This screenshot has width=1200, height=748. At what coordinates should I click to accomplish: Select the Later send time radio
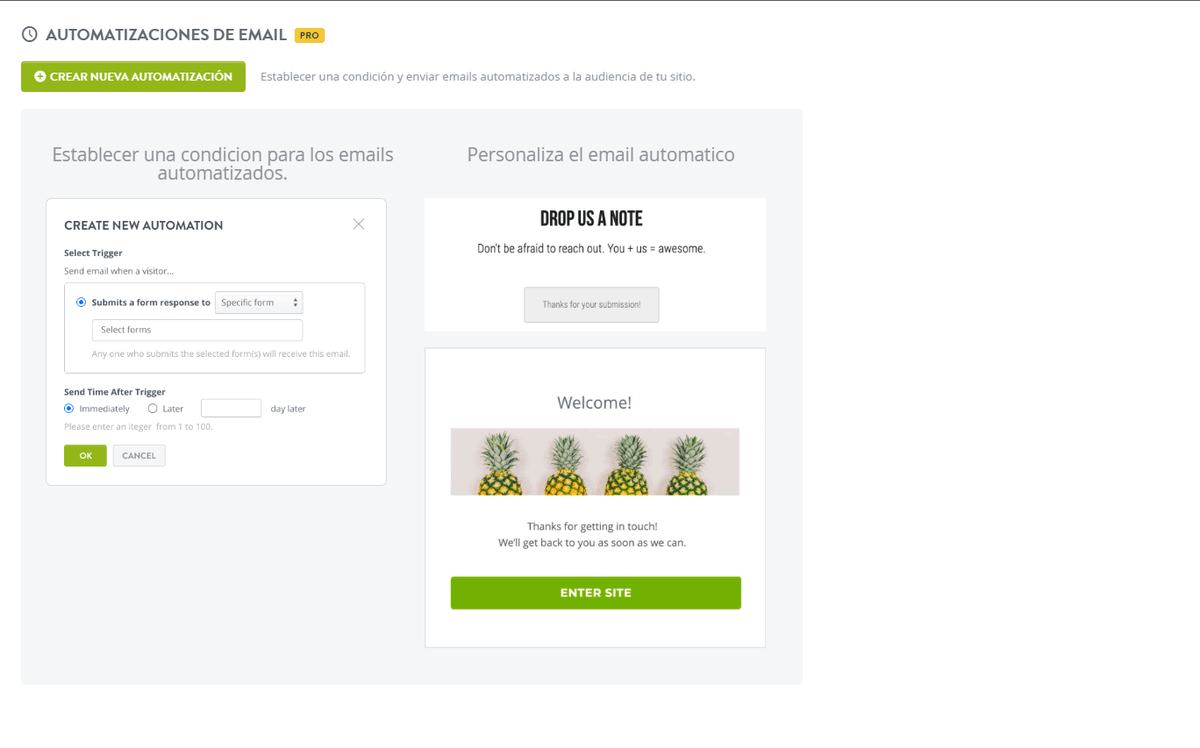[153, 408]
